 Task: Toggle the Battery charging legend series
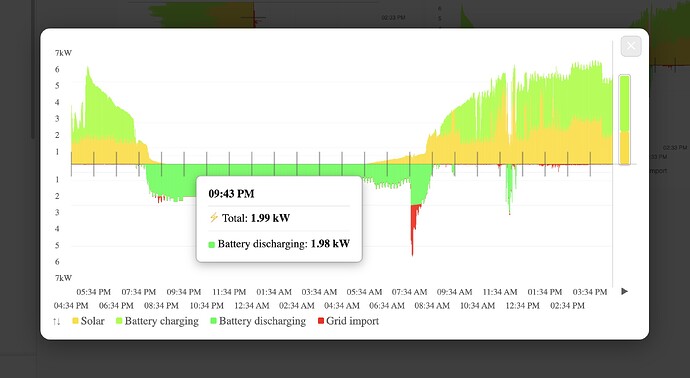pos(157,321)
